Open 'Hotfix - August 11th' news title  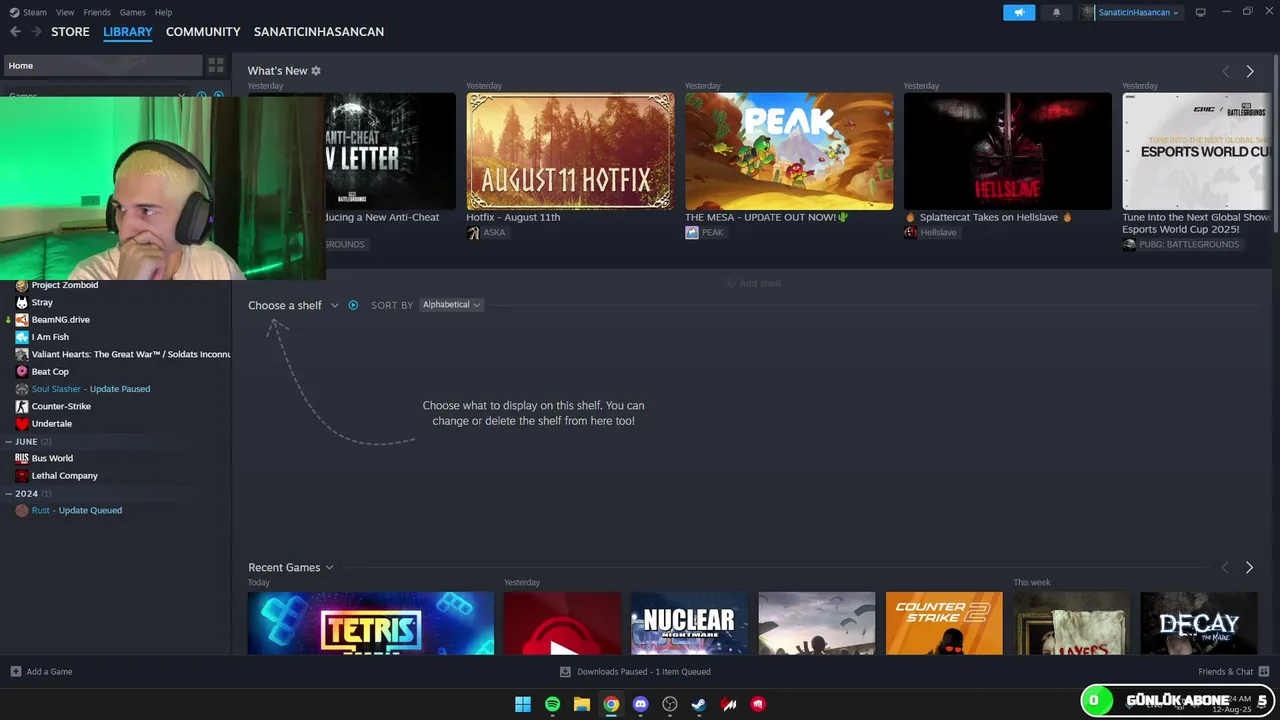[513, 217]
